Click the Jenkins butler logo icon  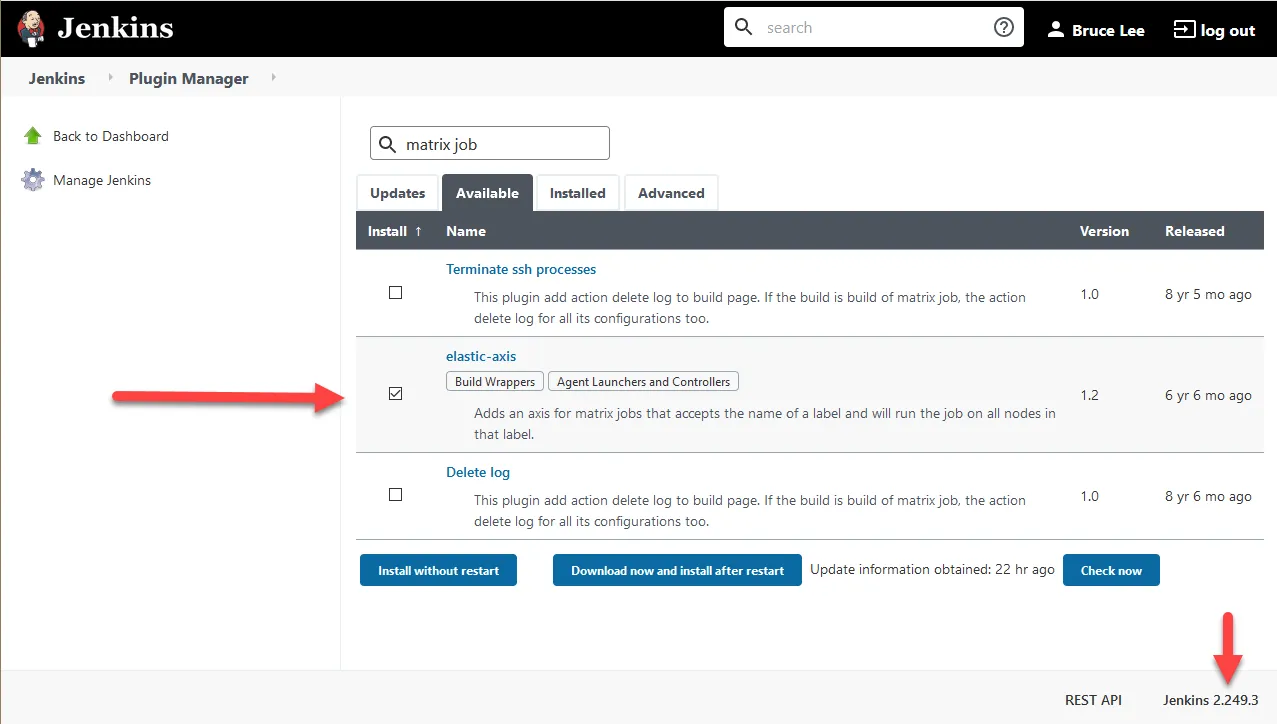(31, 29)
